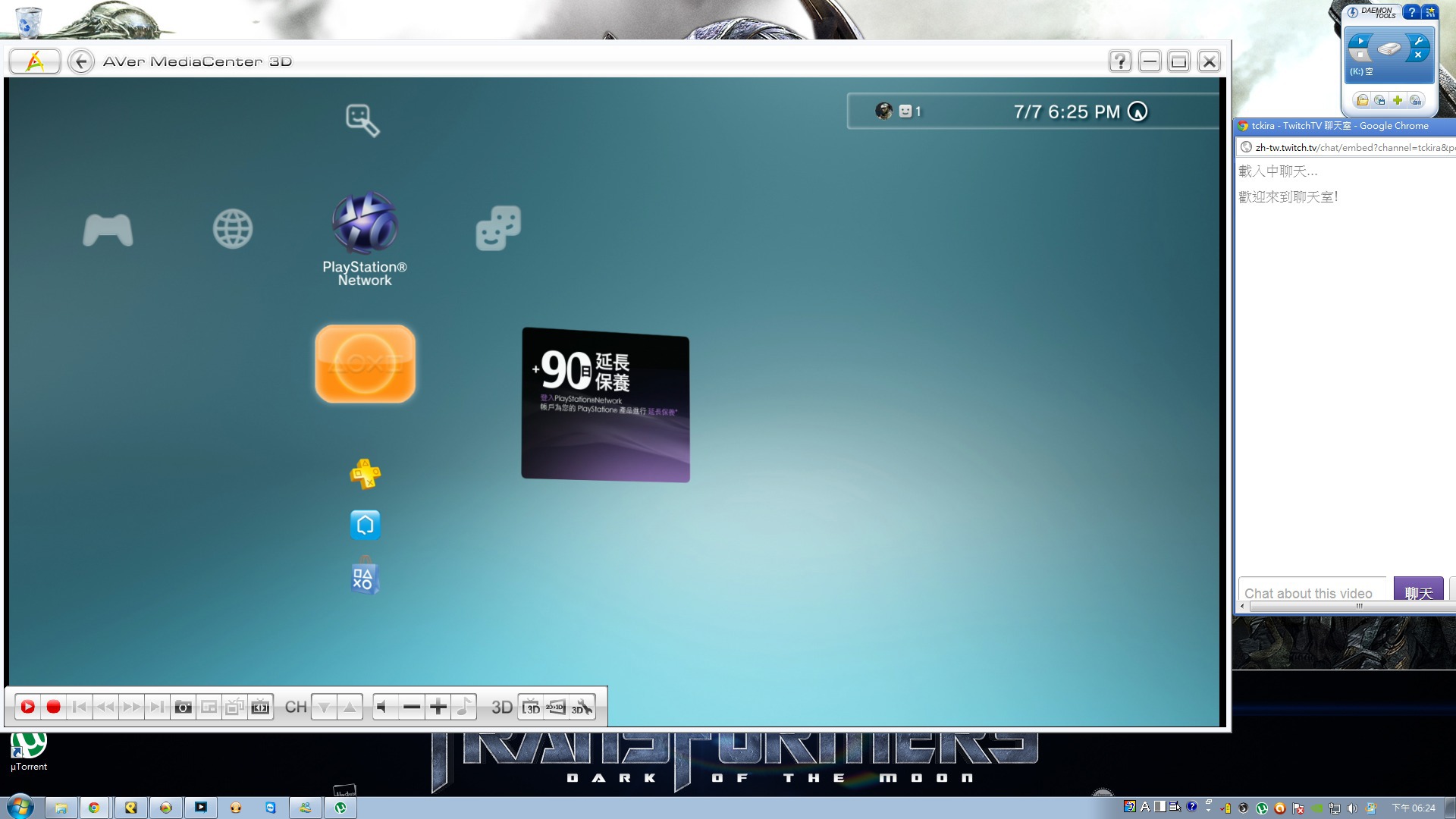Viewport: 1456px width, 819px height.
Task: Add a virtual drive with green plus
Action: click(1398, 100)
